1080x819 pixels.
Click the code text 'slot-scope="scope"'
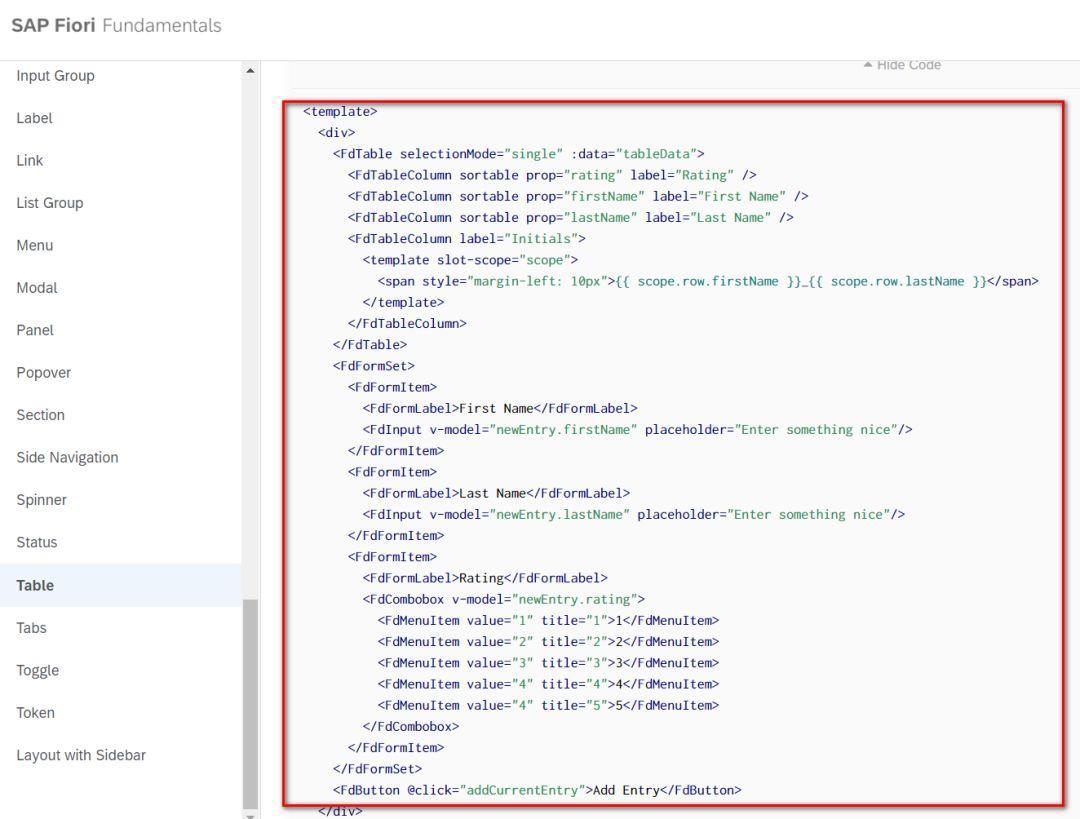[504, 260]
